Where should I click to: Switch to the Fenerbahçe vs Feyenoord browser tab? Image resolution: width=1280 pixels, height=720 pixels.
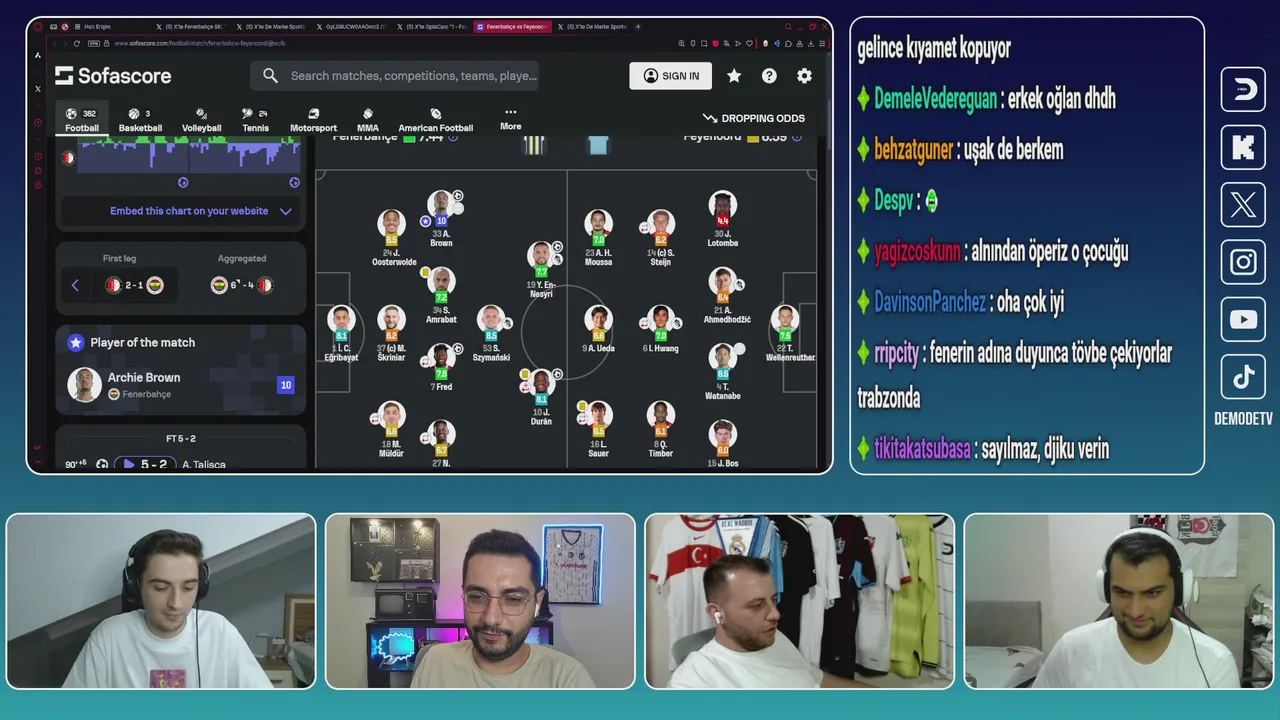click(511, 27)
